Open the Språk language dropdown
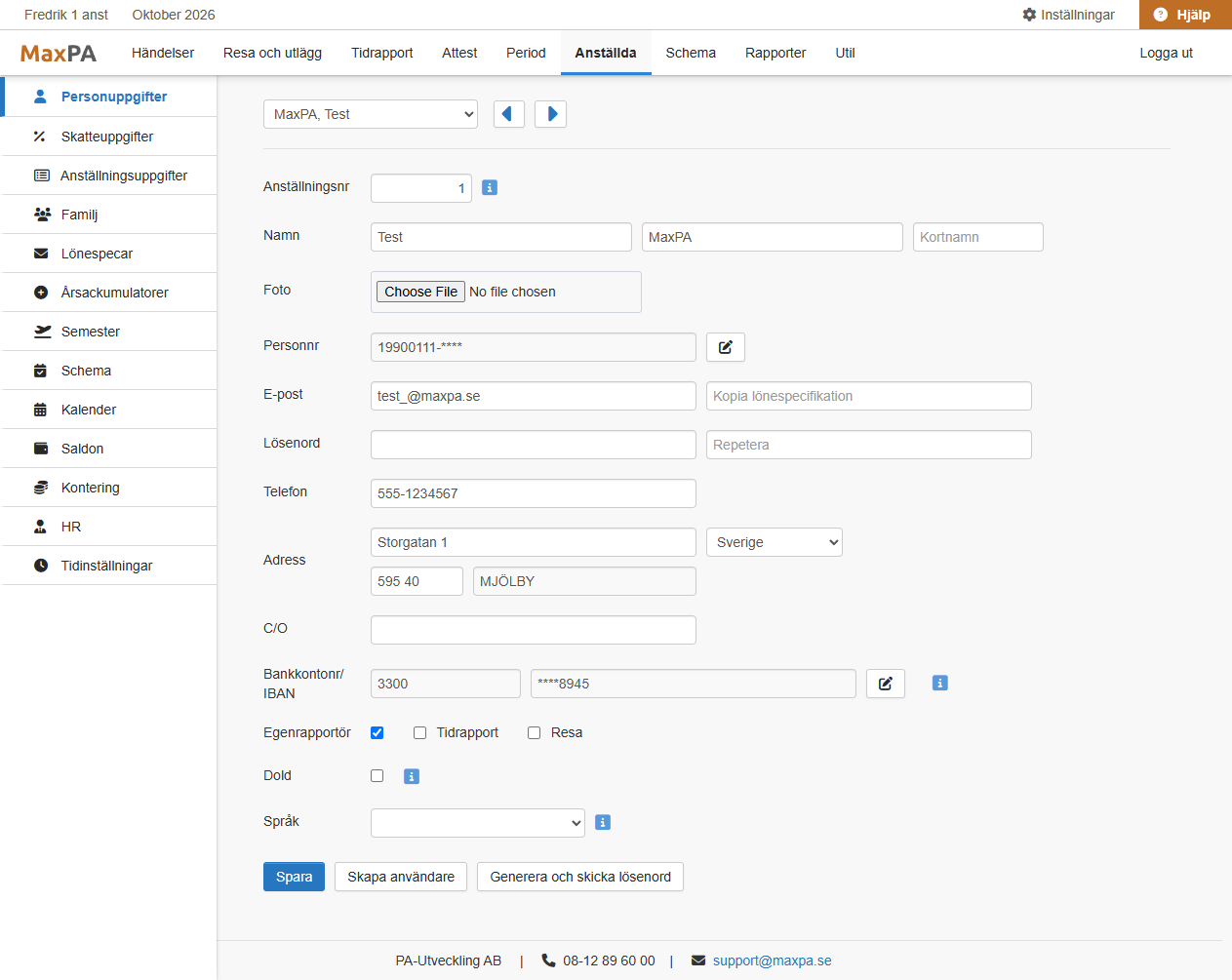This screenshot has width=1232, height=980. [478, 823]
